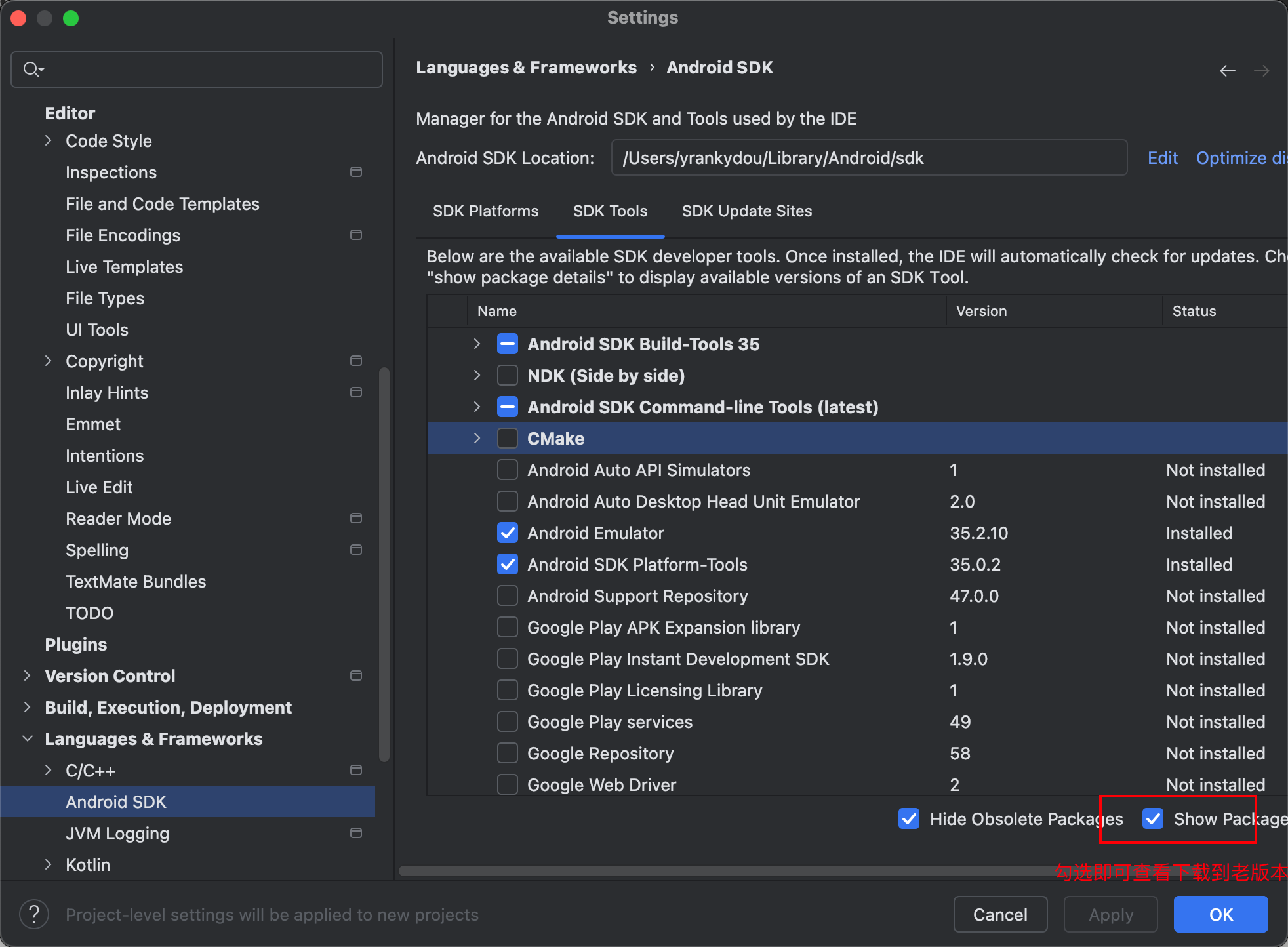This screenshot has width=1288, height=947.
Task: Click project-level icon next to Copyright
Action: pyautogui.click(x=356, y=361)
